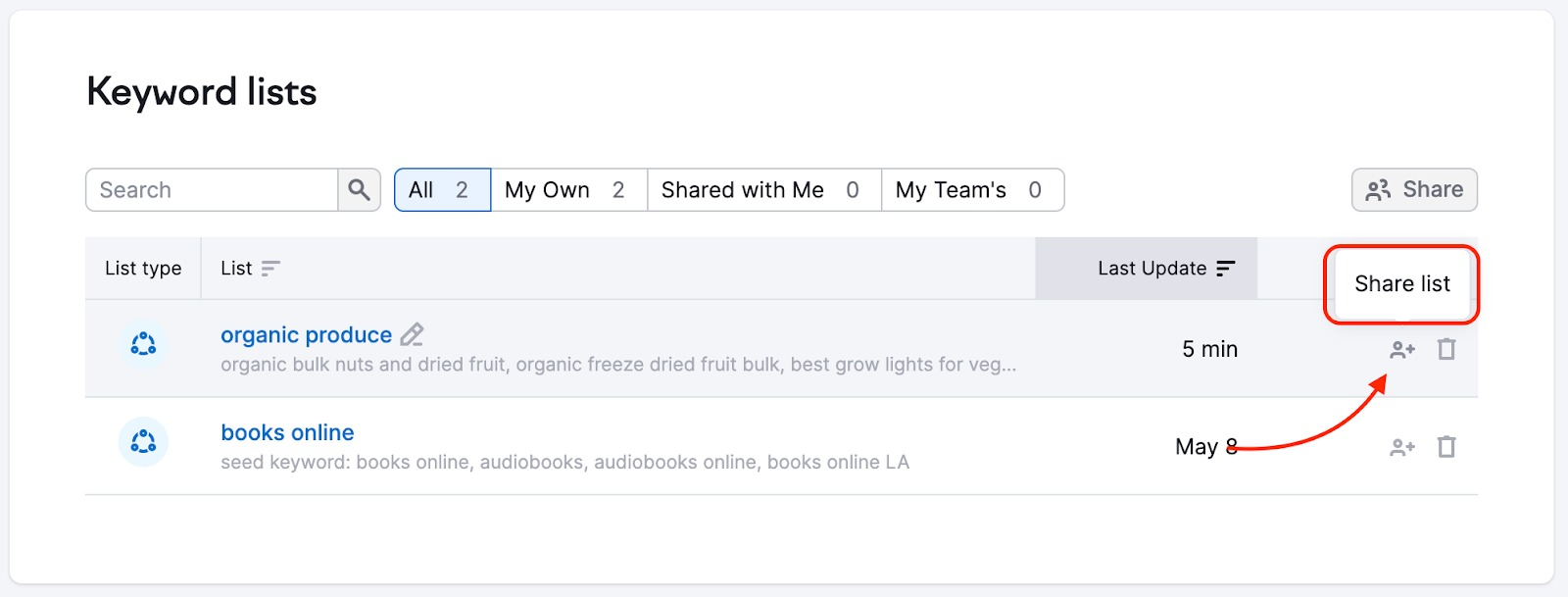Click inside the Search input field
The height and width of the screenshot is (597, 1568).
pyautogui.click(x=211, y=189)
